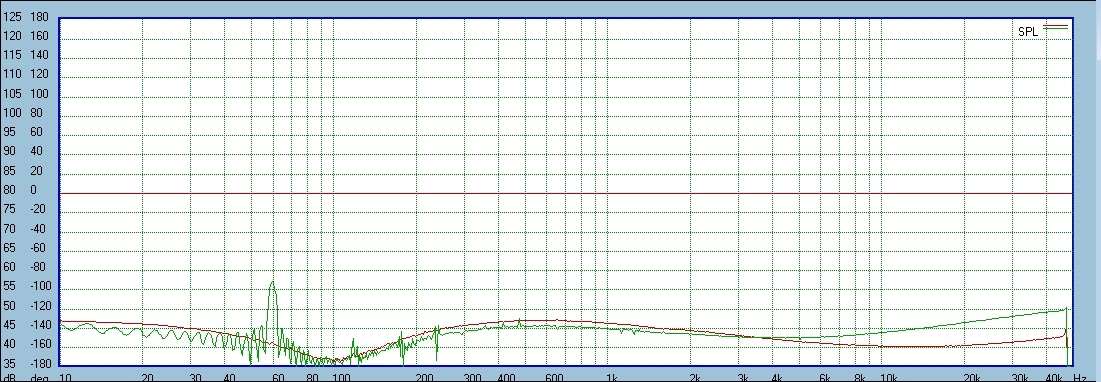Click the 40k frequency axis label
This screenshot has width=1101, height=382.
click(x=1054, y=377)
